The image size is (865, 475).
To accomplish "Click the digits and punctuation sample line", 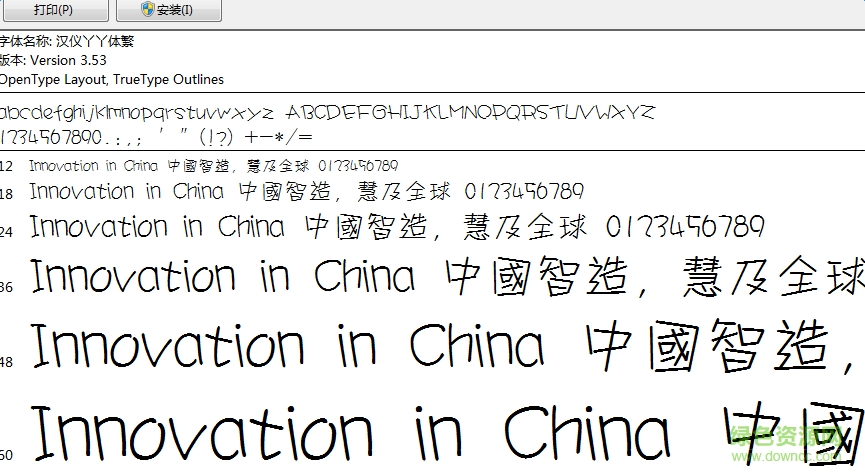I will coord(157,137).
